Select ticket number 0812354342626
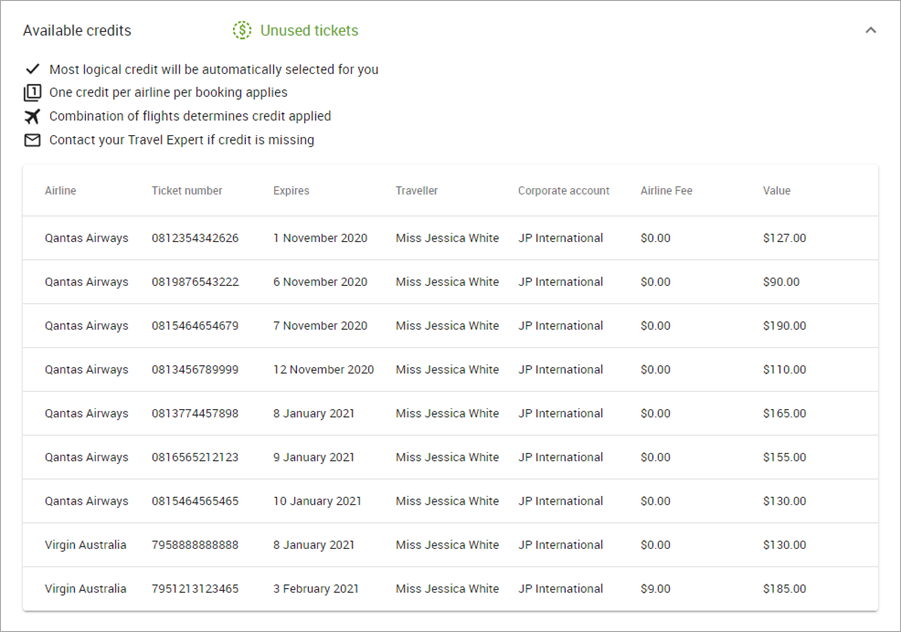Image resolution: width=901 pixels, height=632 pixels. [x=195, y=238]
